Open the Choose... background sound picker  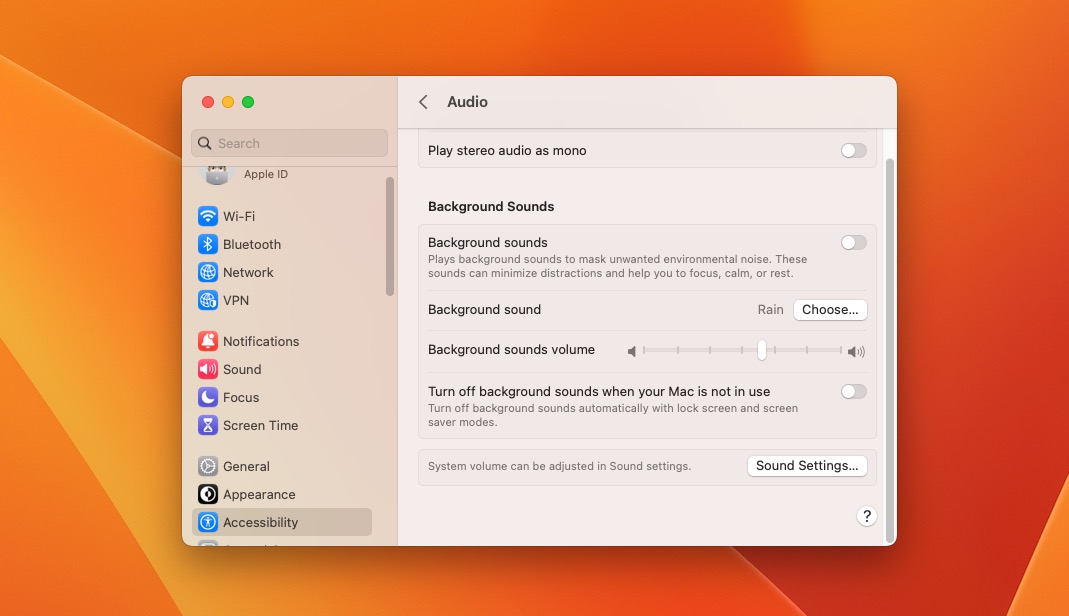point(830,310)
